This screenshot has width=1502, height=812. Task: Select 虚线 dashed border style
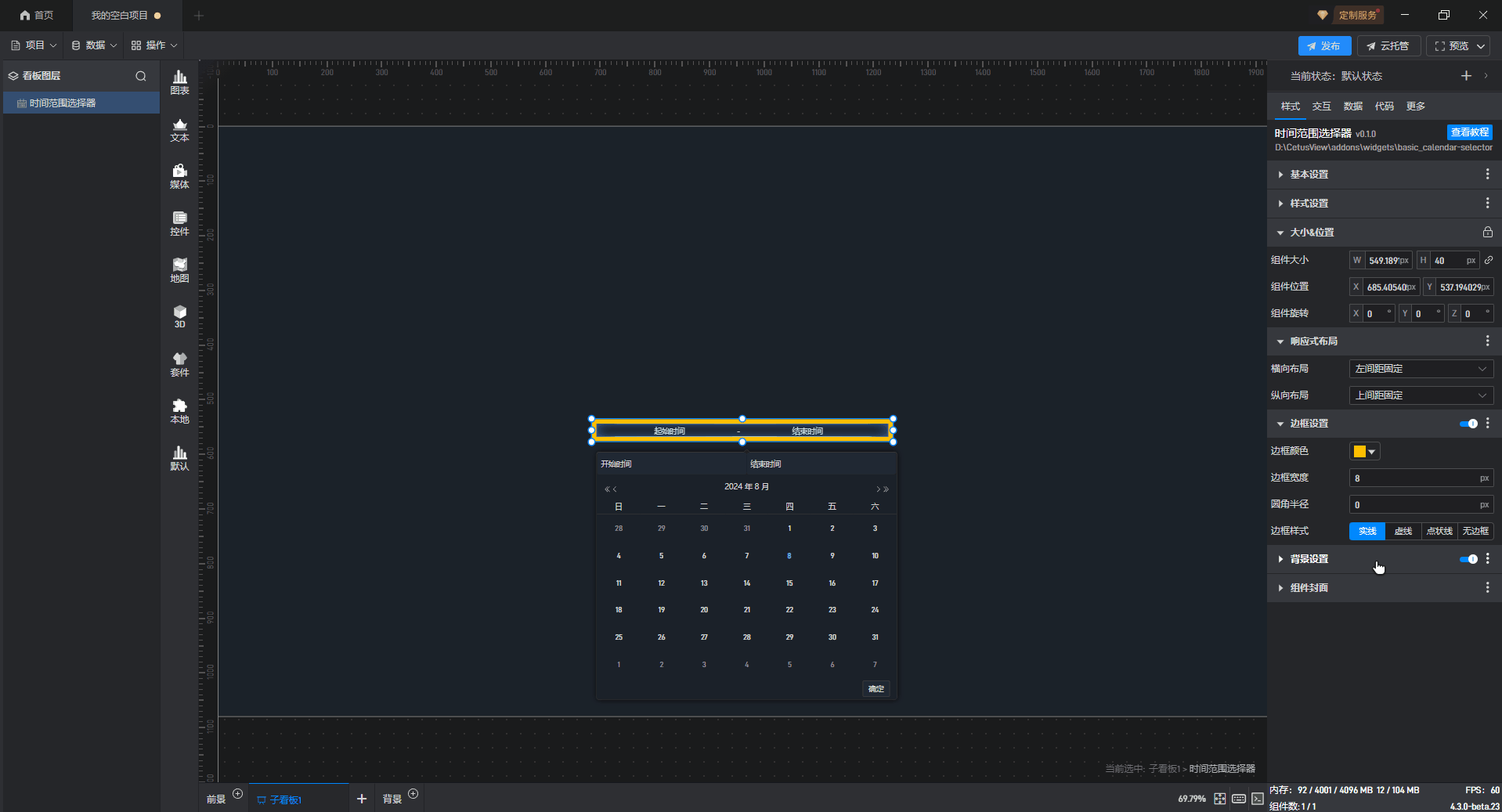coord(1403,531)
